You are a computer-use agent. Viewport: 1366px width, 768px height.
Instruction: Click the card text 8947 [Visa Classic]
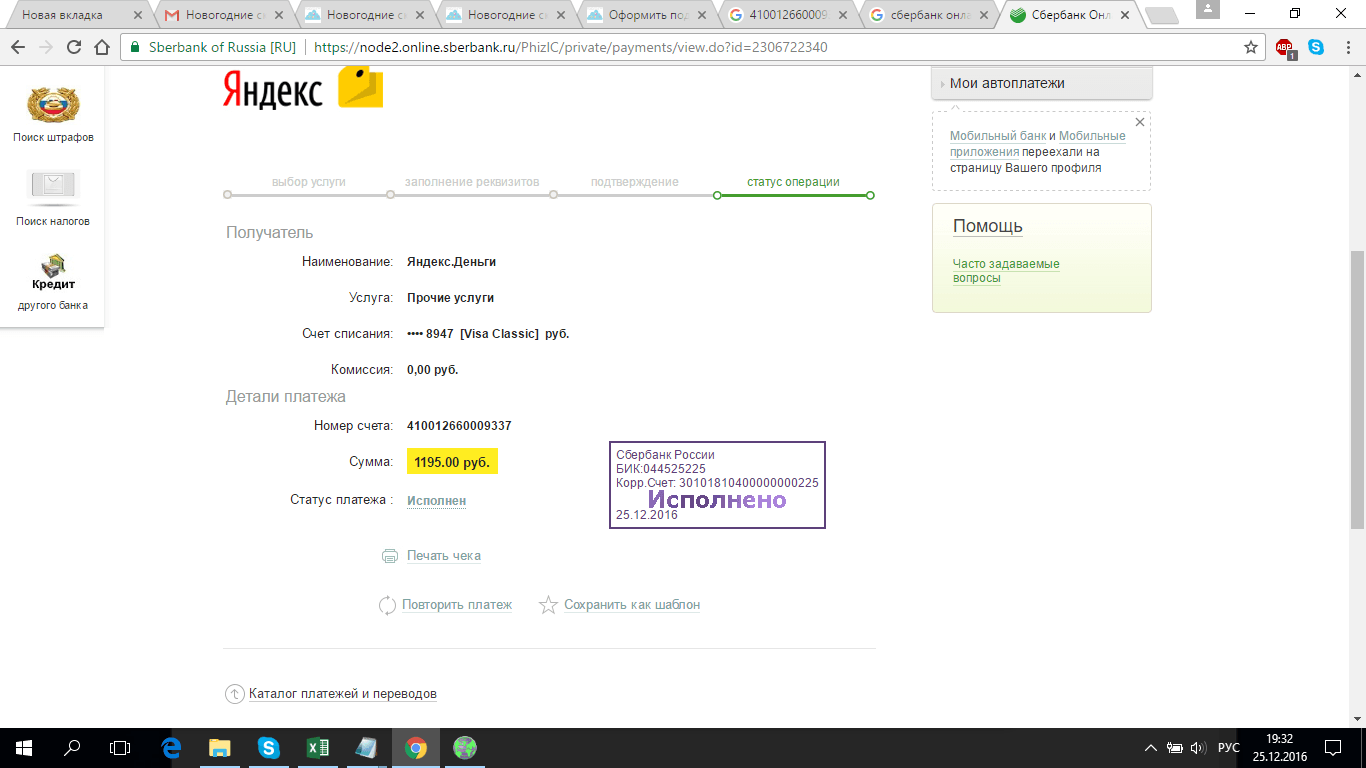point(482,334)
